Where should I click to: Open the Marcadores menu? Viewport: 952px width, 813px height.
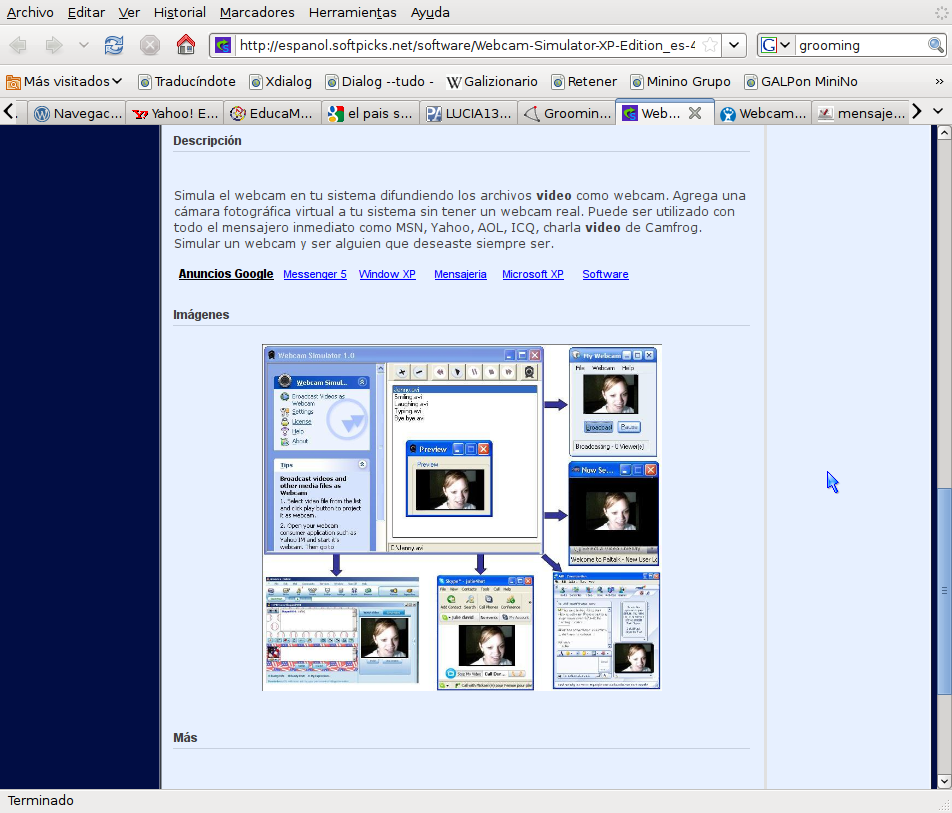257,12
